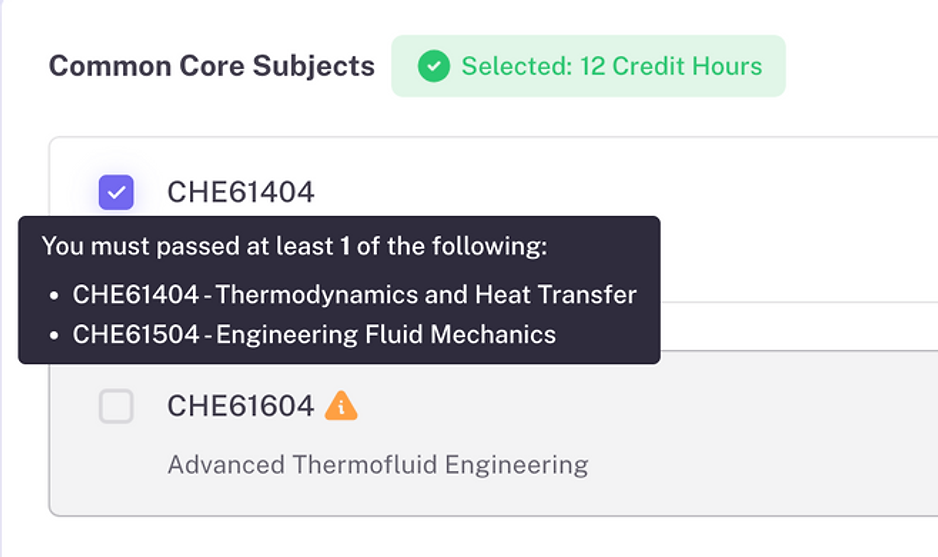Click the 'Advanced Thermofluid Engineering' subject description

[x=377, y=465]
